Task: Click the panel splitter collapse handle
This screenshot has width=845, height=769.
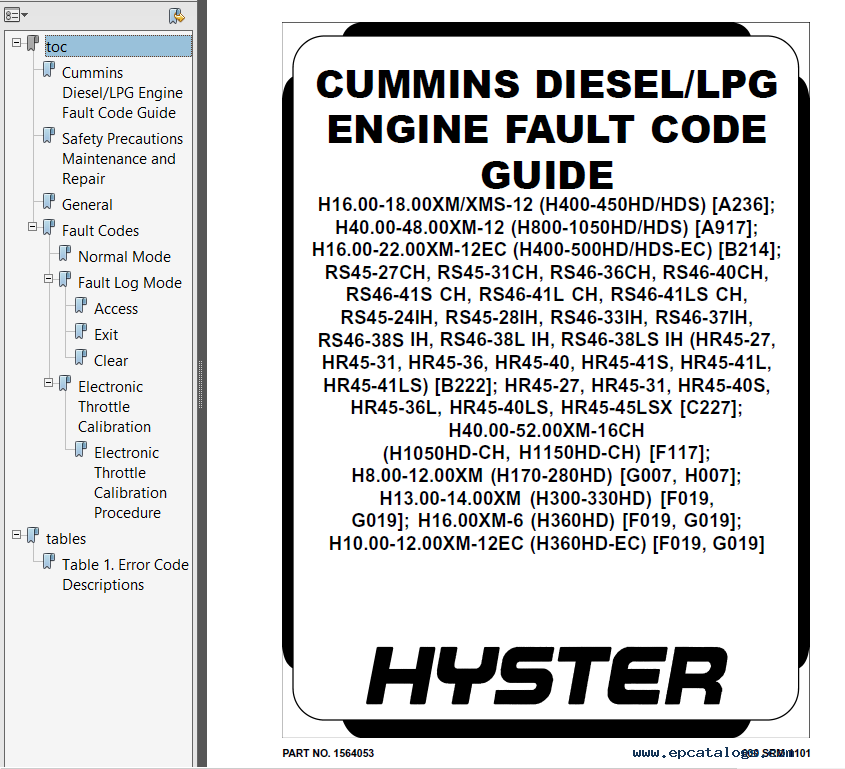Action: click(x=201, y=384)
